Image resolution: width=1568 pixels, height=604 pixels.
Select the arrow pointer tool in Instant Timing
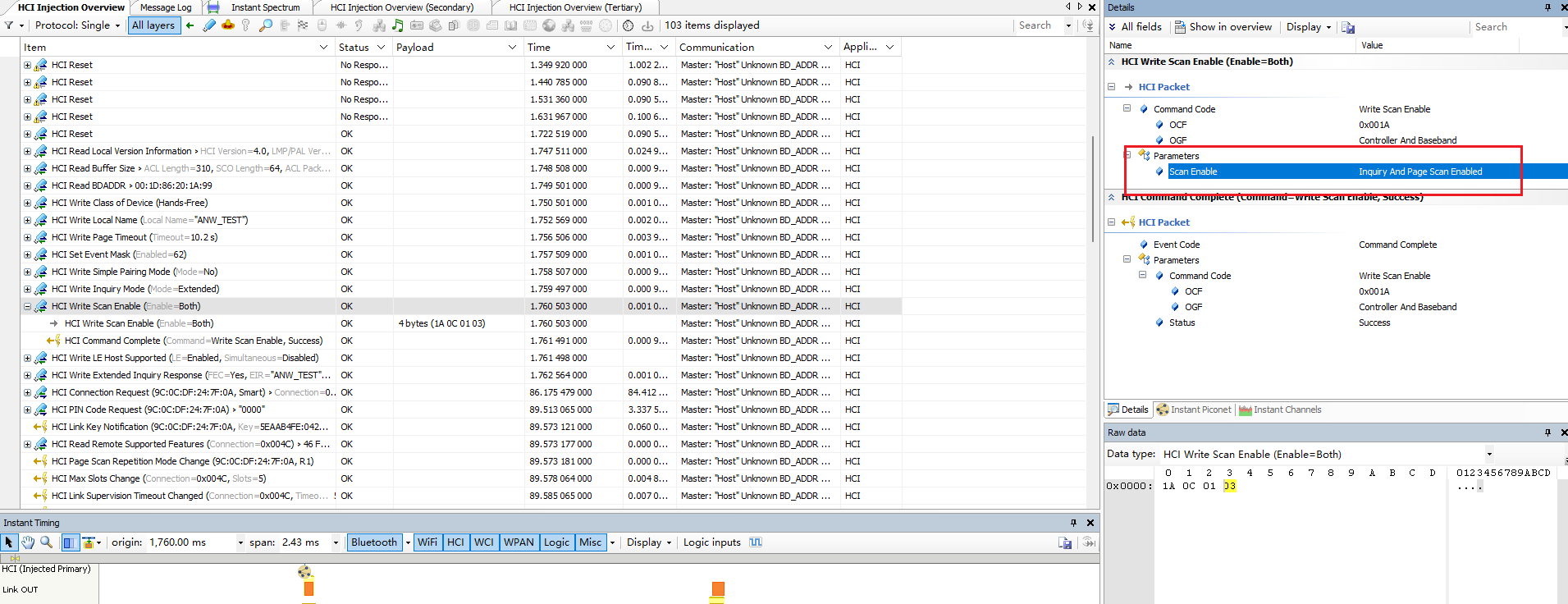pos(9,542)
